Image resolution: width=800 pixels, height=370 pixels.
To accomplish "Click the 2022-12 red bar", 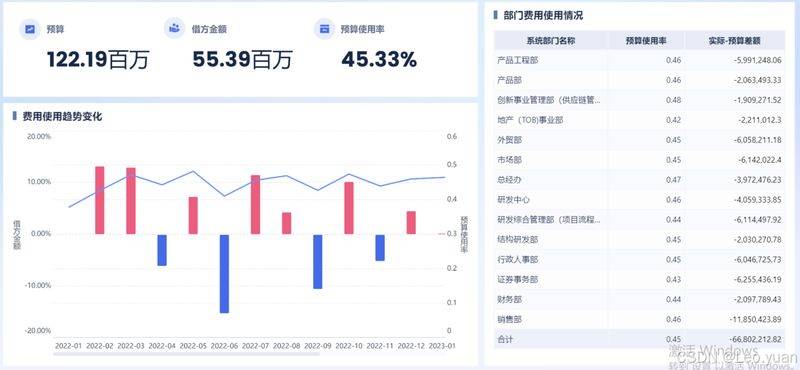I will coord(411,223).
